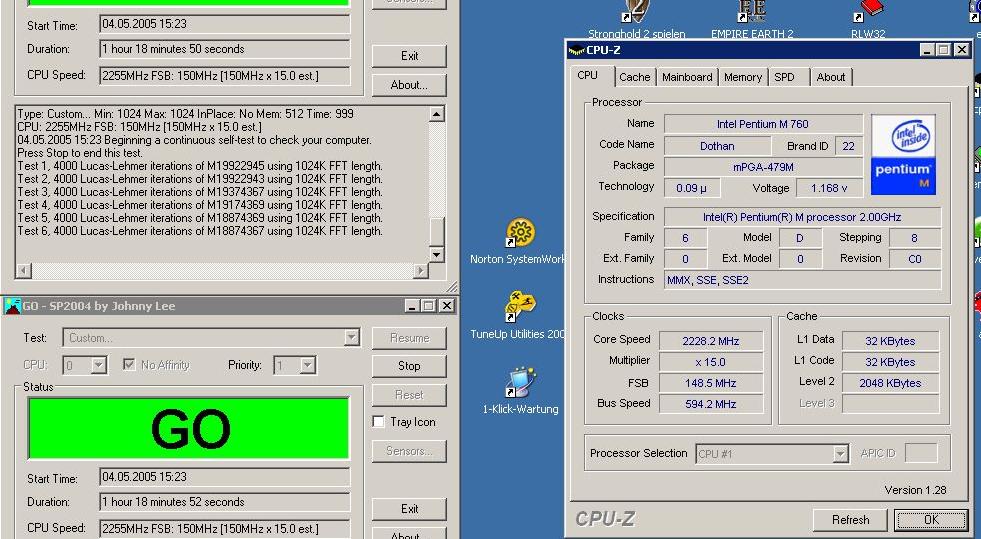Launch Empire Earth 2 desktop shortcut
The image size is (981, 539).
(x=752, y=11)
